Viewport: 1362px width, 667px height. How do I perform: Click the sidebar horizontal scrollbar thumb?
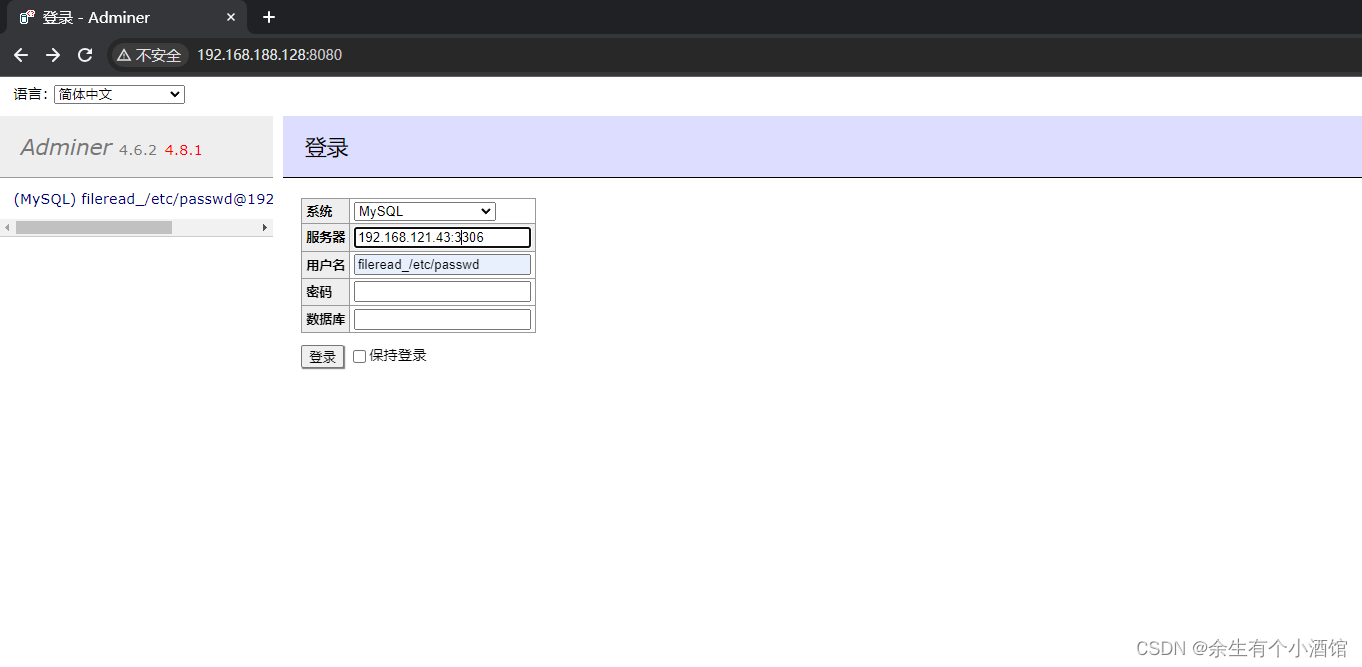tap(94, 228)
